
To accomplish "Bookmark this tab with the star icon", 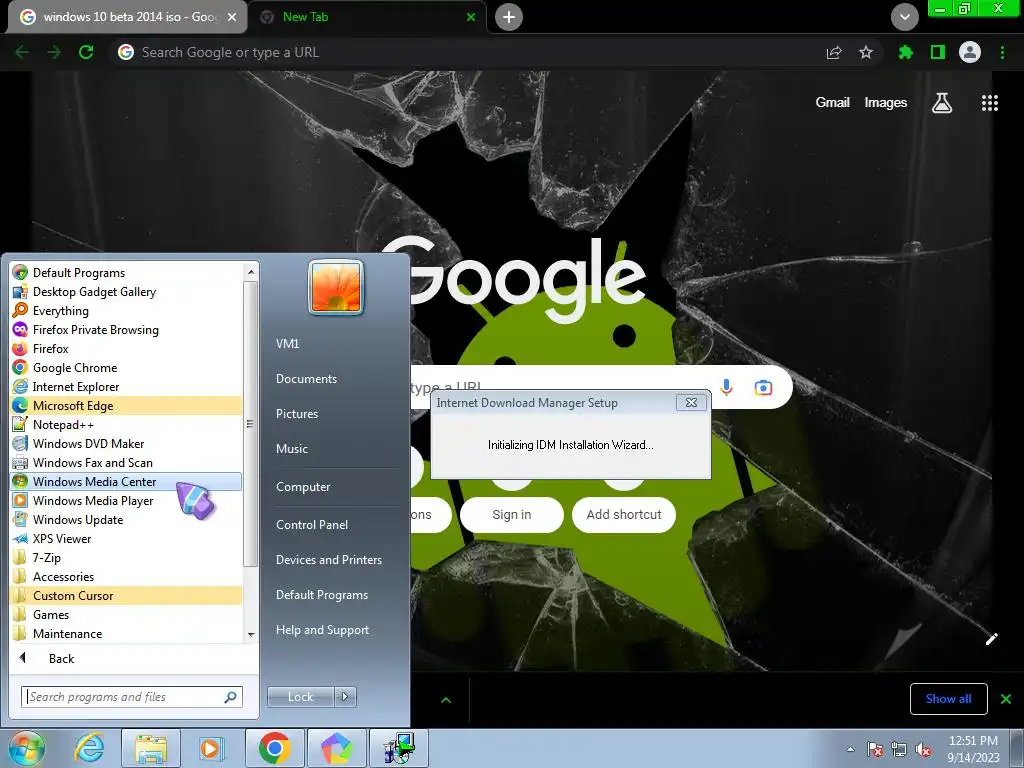I will coord(866,52).
